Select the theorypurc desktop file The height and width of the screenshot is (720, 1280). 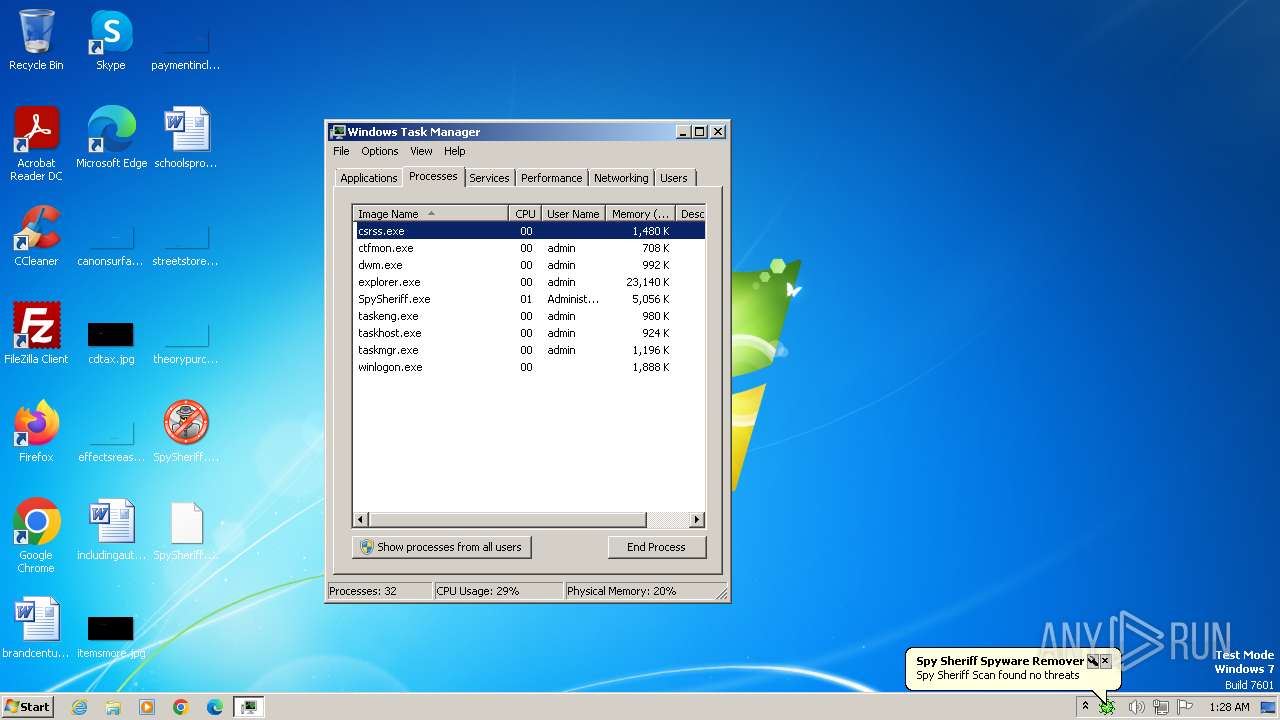186,342
